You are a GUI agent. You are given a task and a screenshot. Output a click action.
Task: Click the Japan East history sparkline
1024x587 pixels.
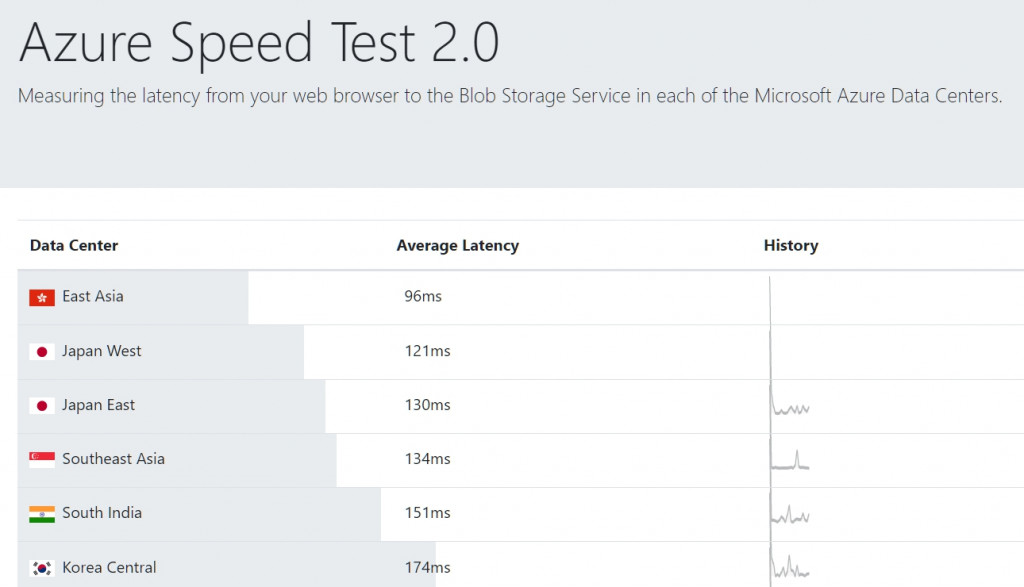(x=790, y=407)
